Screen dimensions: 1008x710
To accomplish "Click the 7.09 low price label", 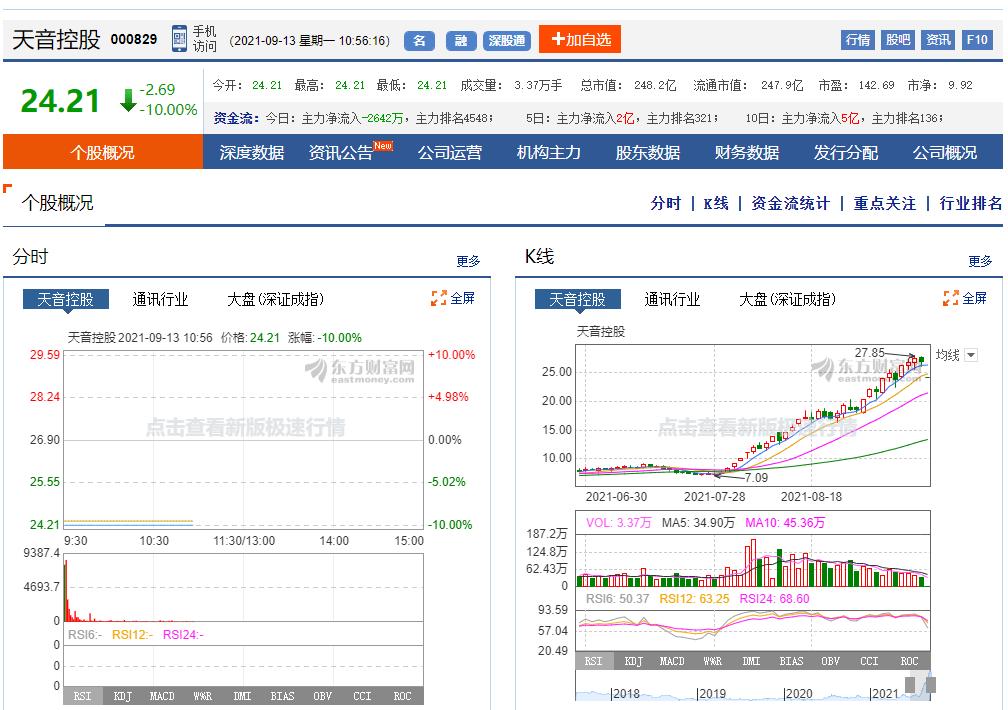I will coord(757,477).
